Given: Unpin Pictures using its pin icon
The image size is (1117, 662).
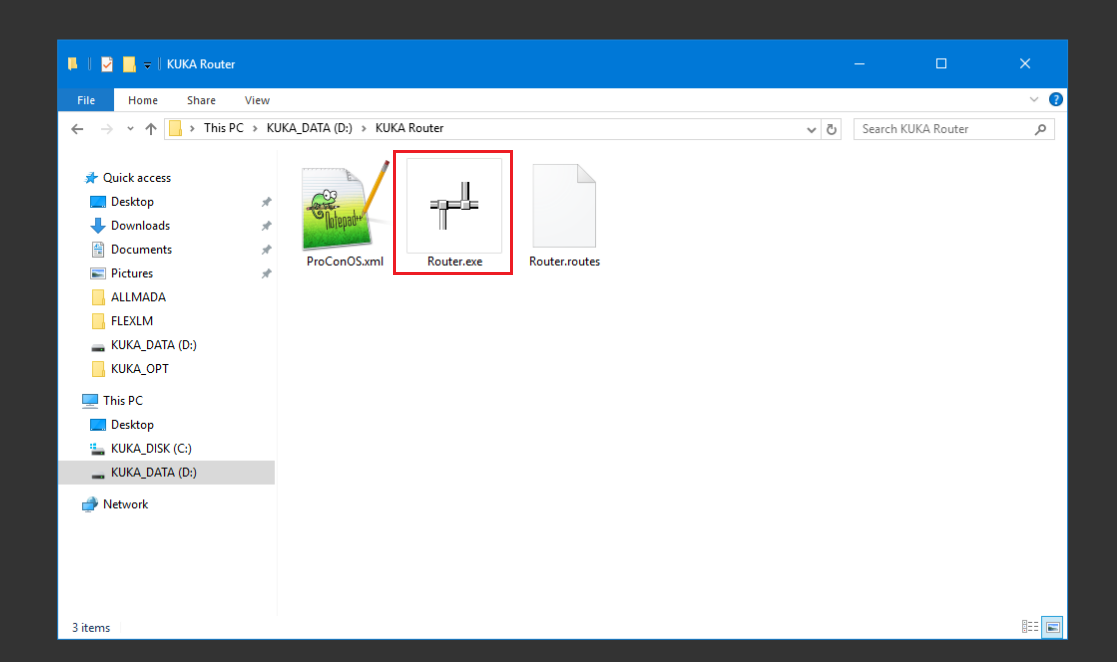Looking at the screenshot, I should (266, 274).
